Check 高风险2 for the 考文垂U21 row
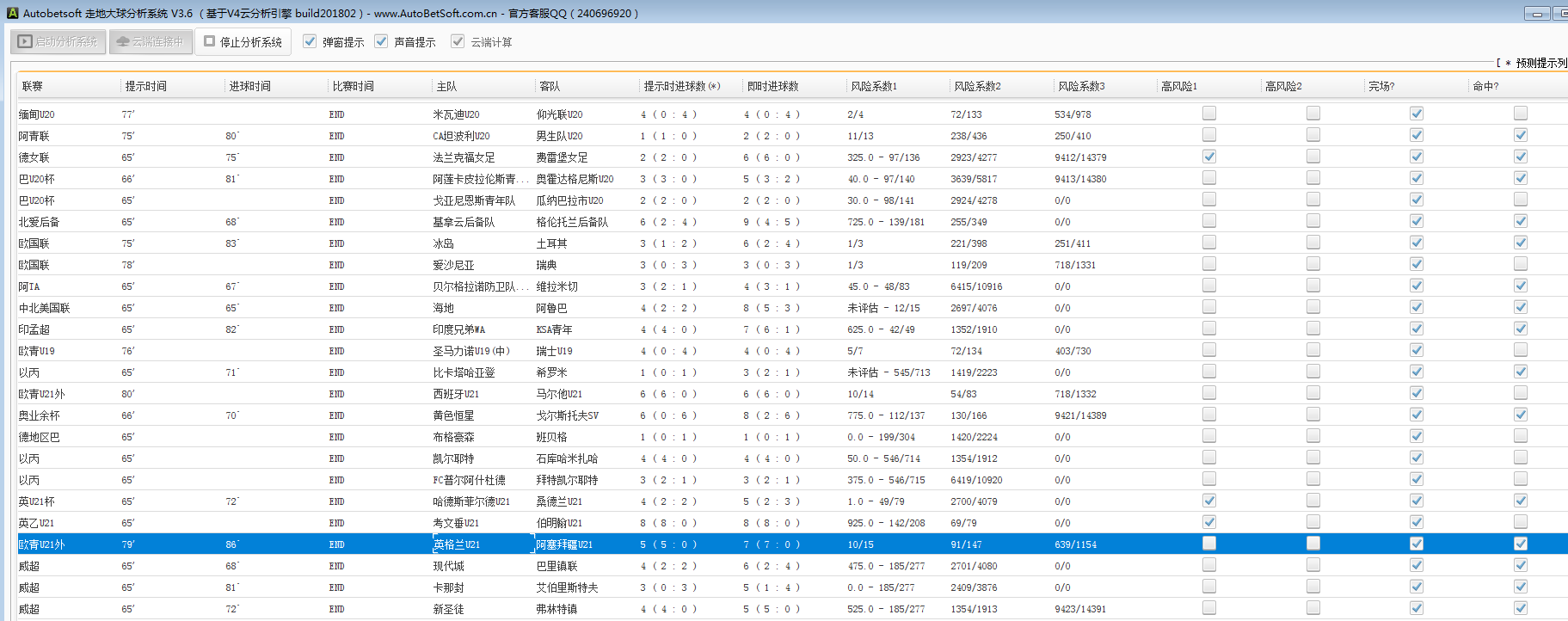The width and height of the screenshot is (1568, 621). pos(1313,522)
